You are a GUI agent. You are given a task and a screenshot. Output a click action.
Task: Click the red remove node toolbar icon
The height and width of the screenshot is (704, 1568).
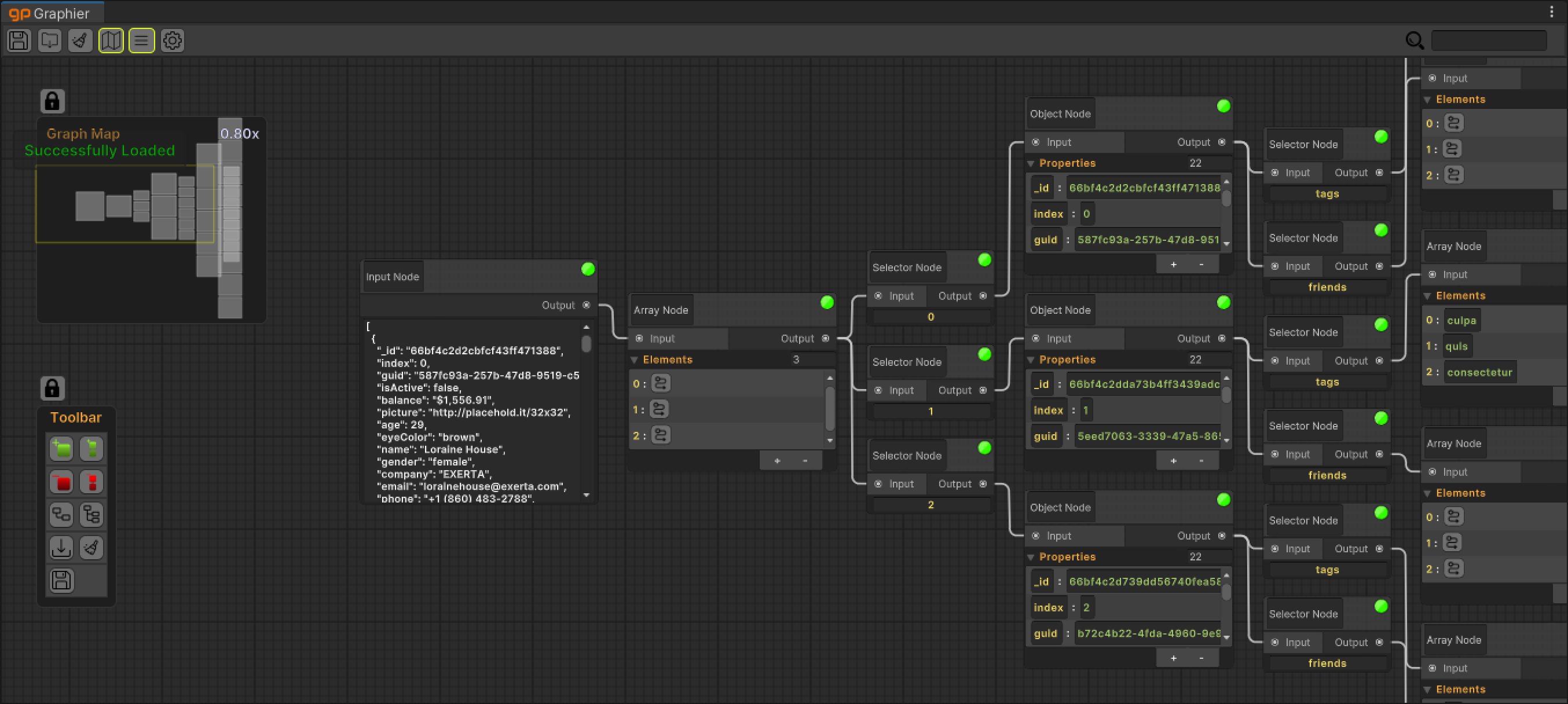(x=61, y=482)
